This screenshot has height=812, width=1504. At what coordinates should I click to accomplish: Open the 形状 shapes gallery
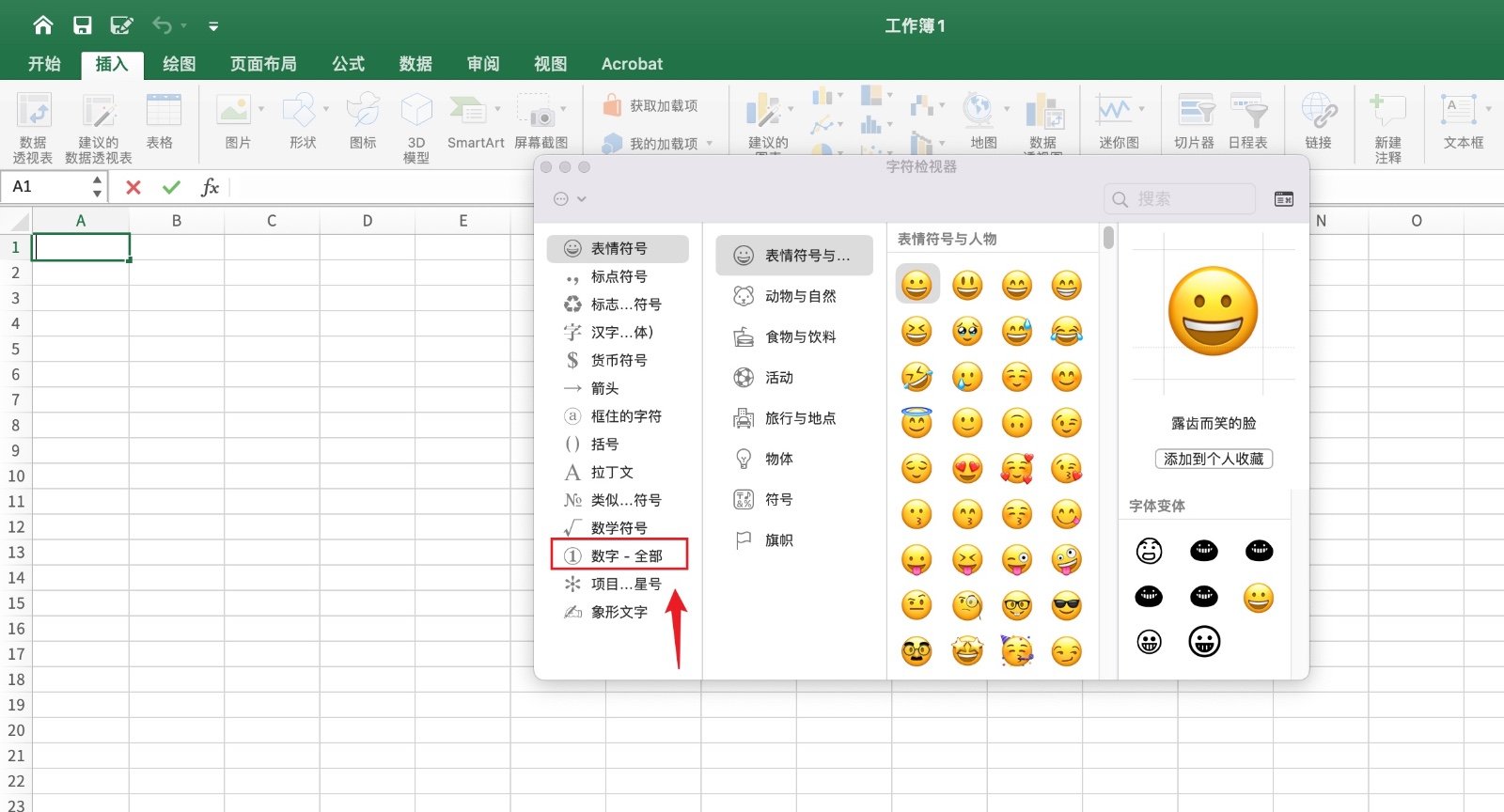pos(302,120)
